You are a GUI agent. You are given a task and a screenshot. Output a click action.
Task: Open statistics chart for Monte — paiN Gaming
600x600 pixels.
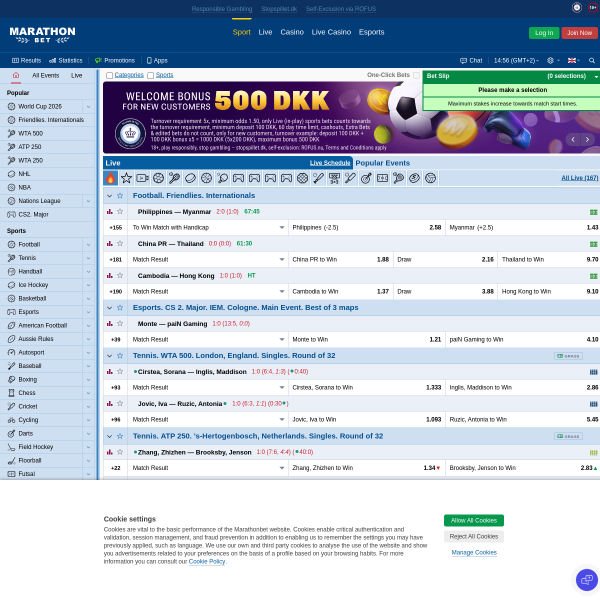(110, 324)
